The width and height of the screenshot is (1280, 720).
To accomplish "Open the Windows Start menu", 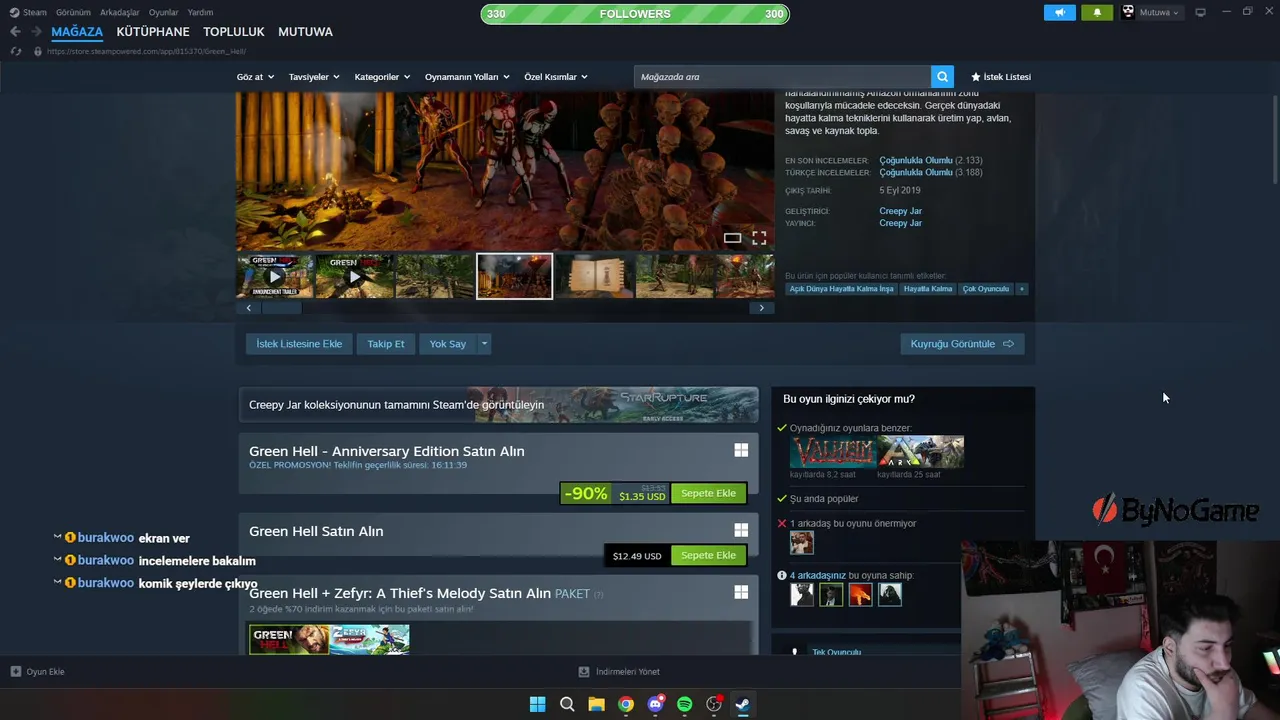I will 537,704.
